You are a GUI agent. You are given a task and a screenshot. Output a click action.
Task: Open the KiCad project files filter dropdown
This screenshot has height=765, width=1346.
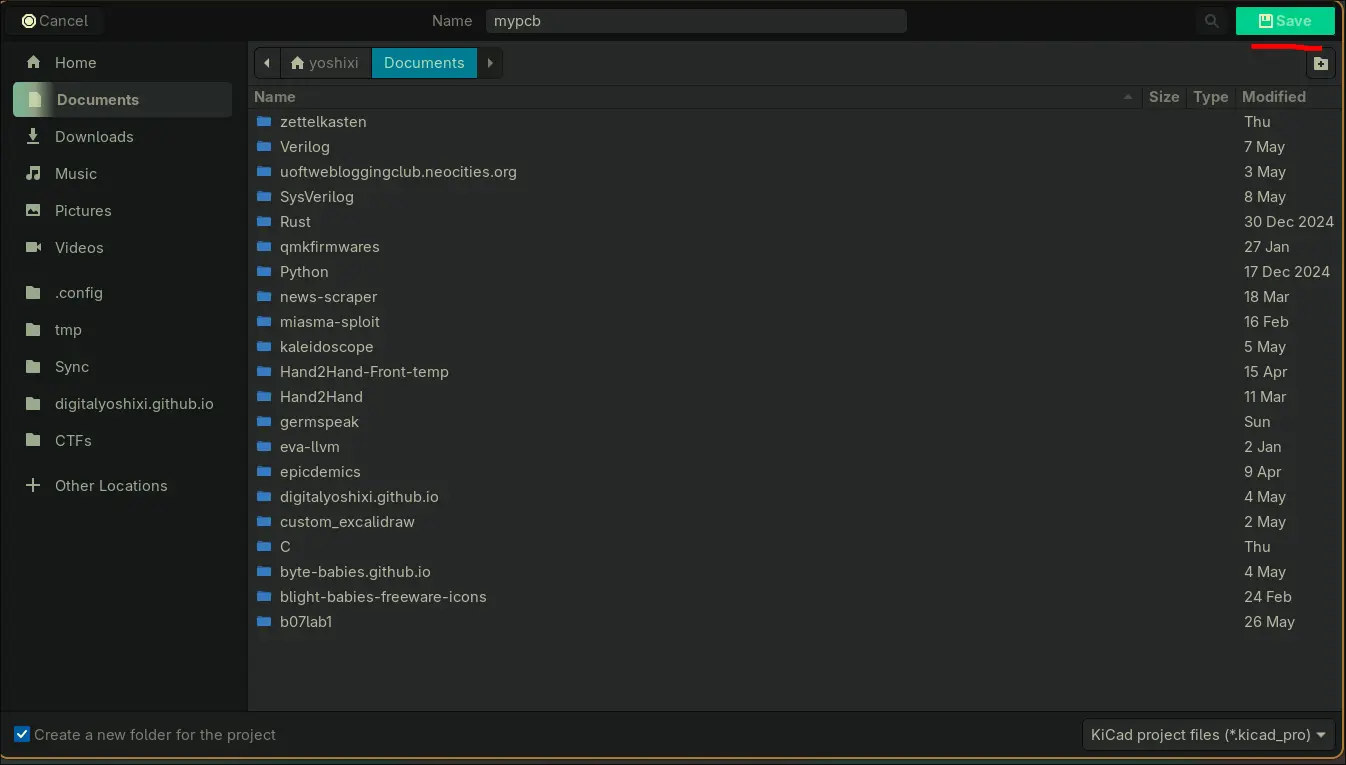pyautogui.click(x=1209, y=734)
